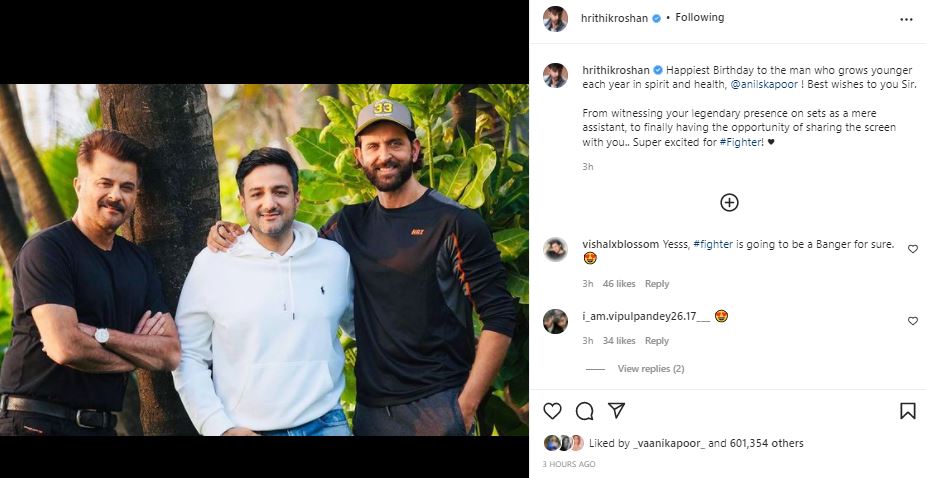Open the three-dot more options menu
The width and height of the screenshot is (926, 478).
coord(906,19)
